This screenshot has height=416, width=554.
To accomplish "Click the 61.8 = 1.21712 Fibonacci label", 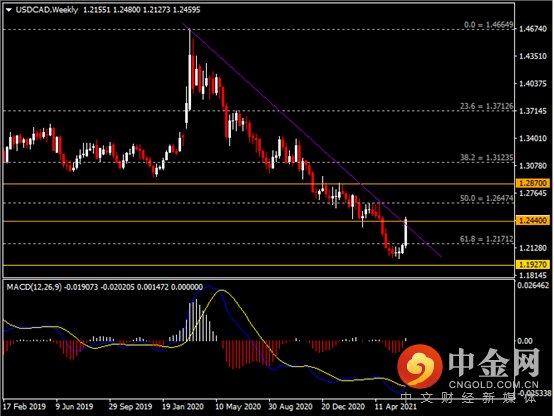I will pos(487,239).
